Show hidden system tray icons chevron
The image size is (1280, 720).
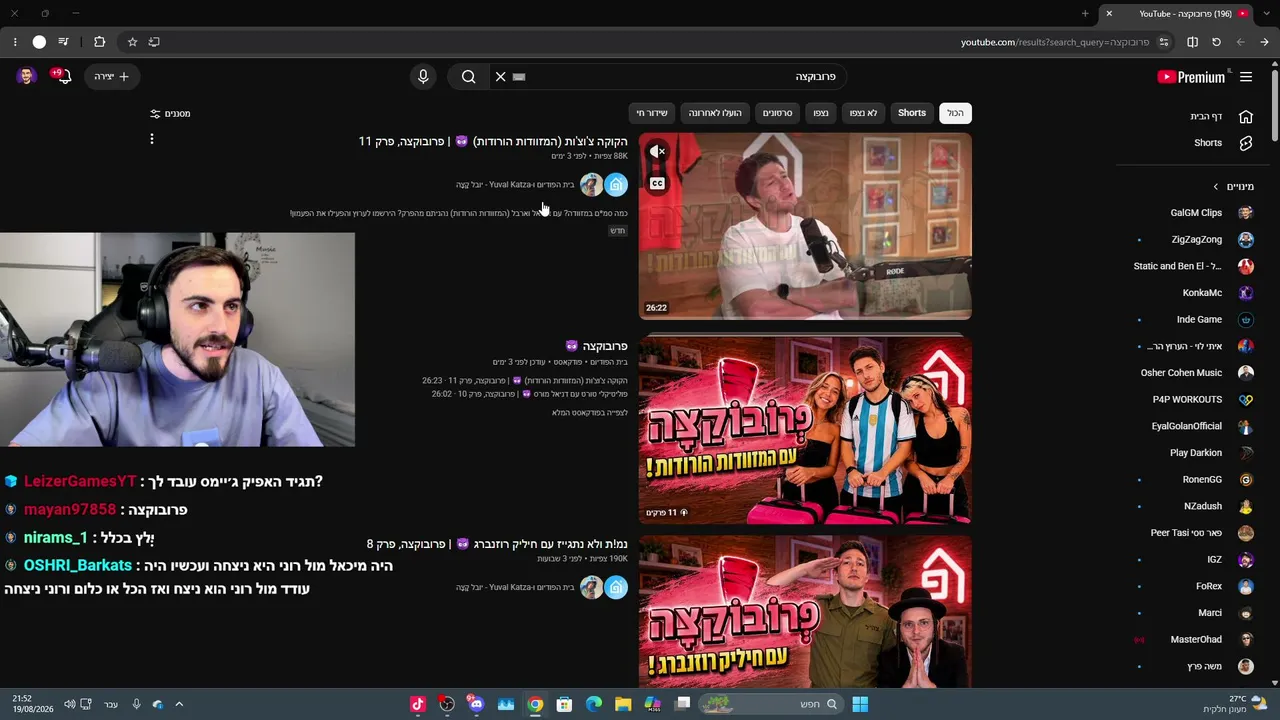(179, 704)
